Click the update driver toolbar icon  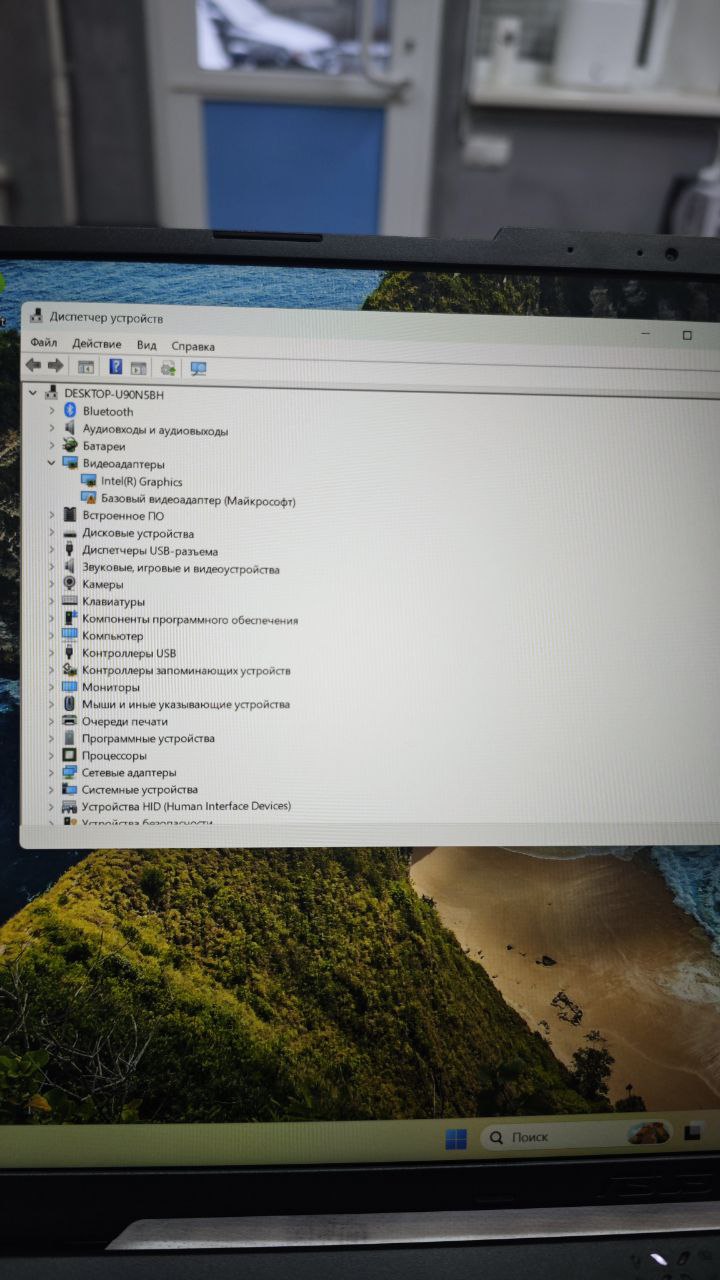(x=168, y=368)
